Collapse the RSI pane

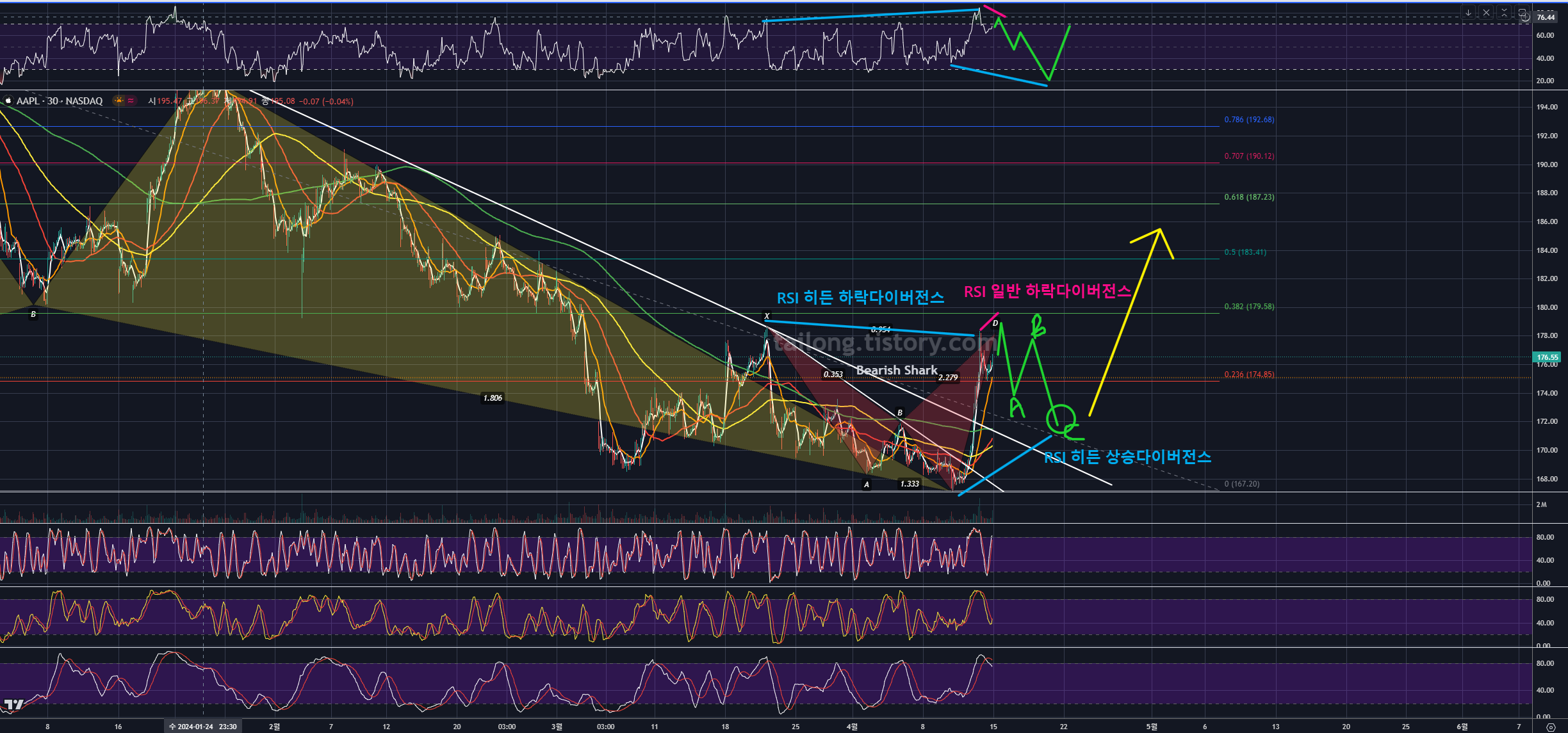[1504, 12]
